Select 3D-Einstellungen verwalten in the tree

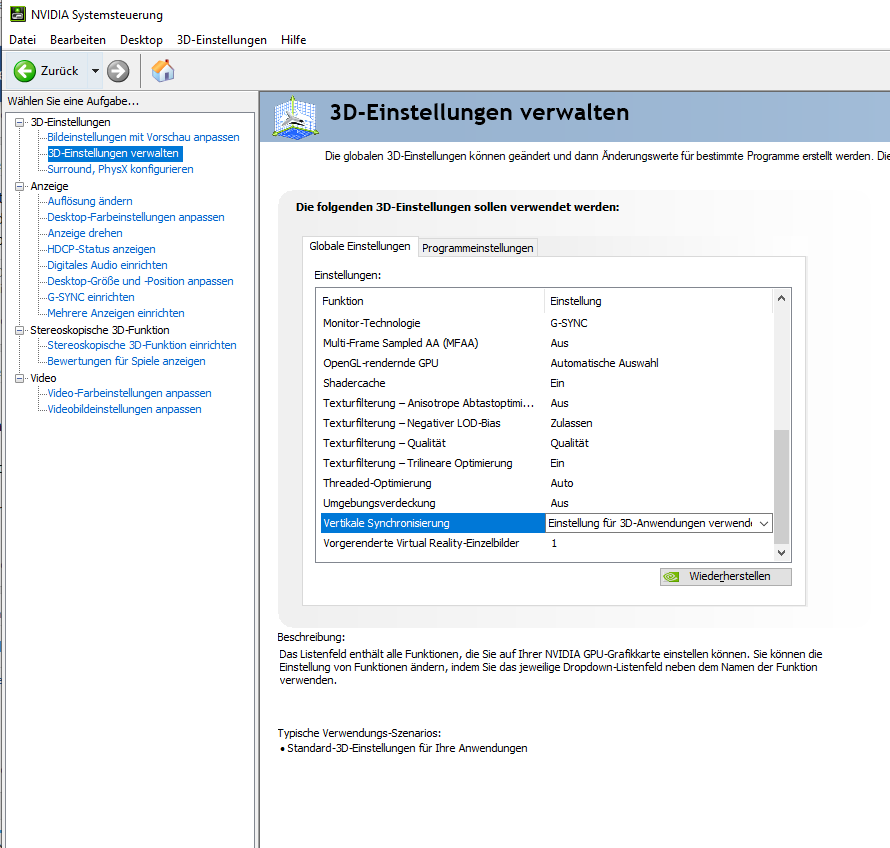[x=113, y=153]
